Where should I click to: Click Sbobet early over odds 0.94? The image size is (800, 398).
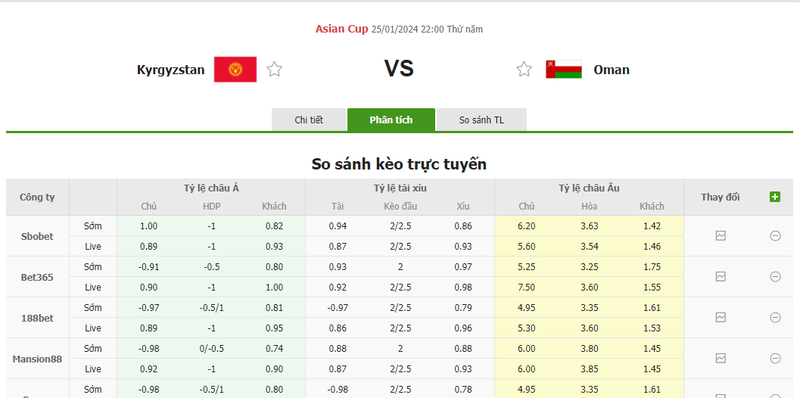(x=338, y=226)
